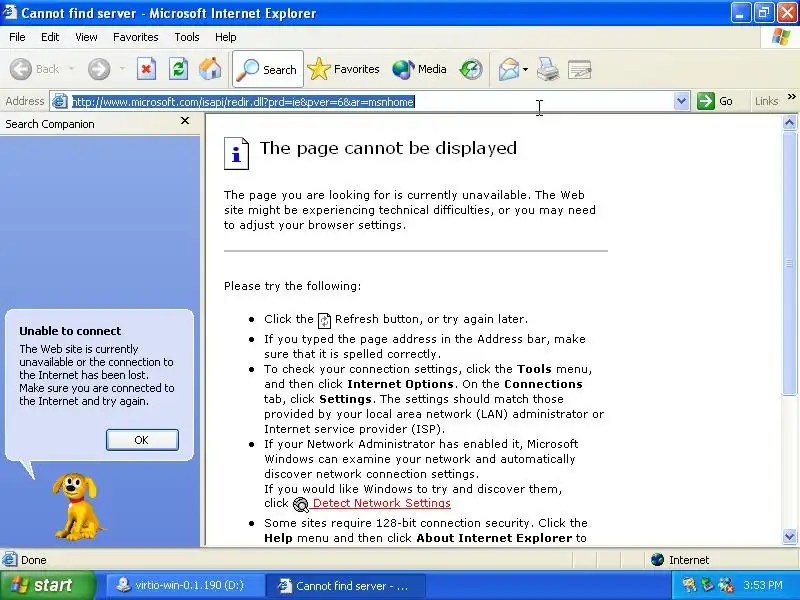Click the vertical scrollbar thumb

pyautogui.click(x=789, y=263)
